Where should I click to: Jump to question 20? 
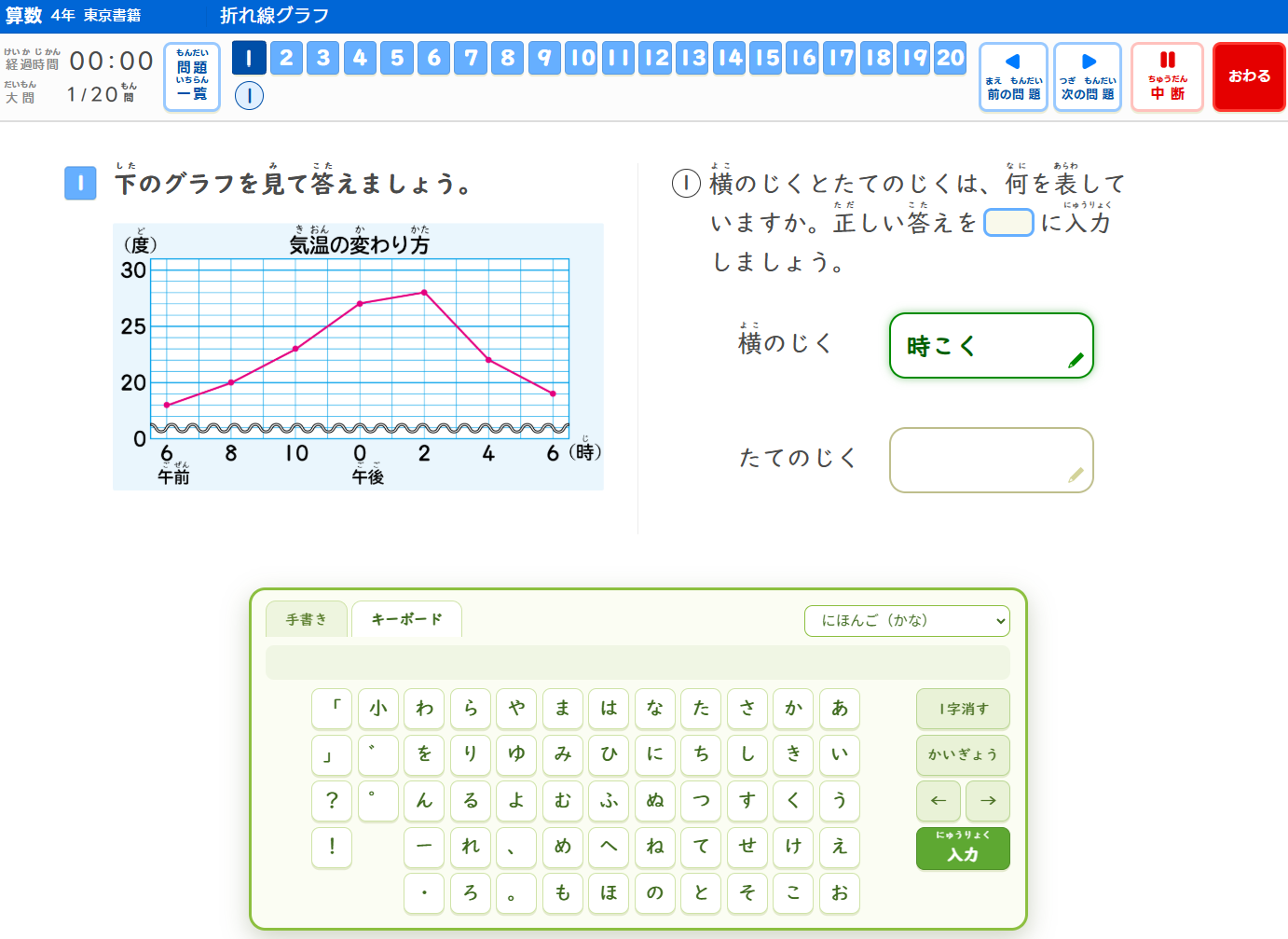click(951, 58)
